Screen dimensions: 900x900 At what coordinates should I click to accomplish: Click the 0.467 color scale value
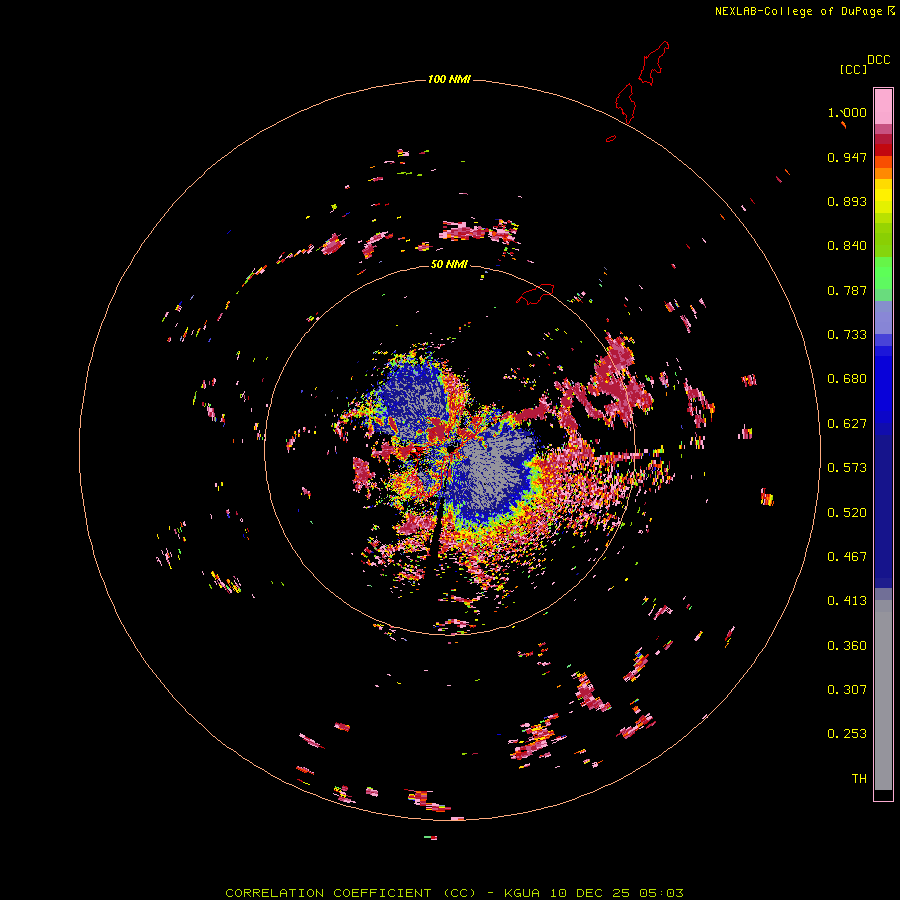(x=847, y=557)
